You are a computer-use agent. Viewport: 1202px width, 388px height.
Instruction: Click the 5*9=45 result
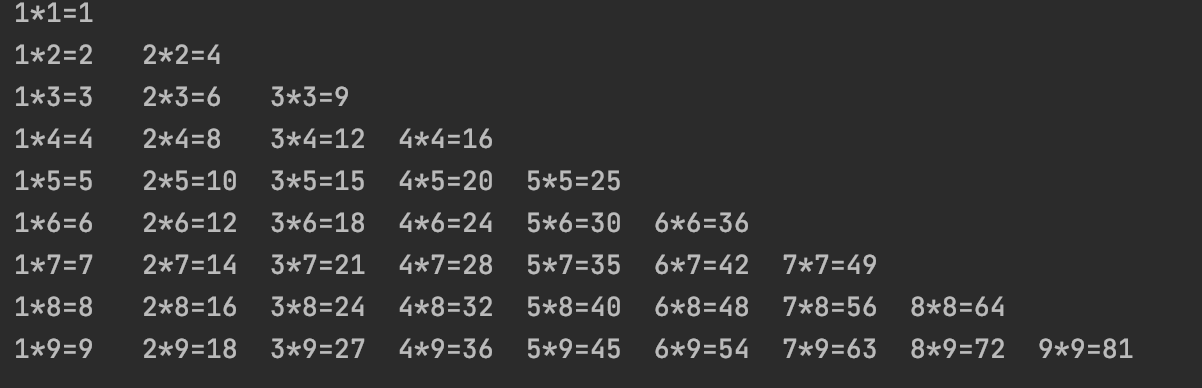(x=574, y=349)
